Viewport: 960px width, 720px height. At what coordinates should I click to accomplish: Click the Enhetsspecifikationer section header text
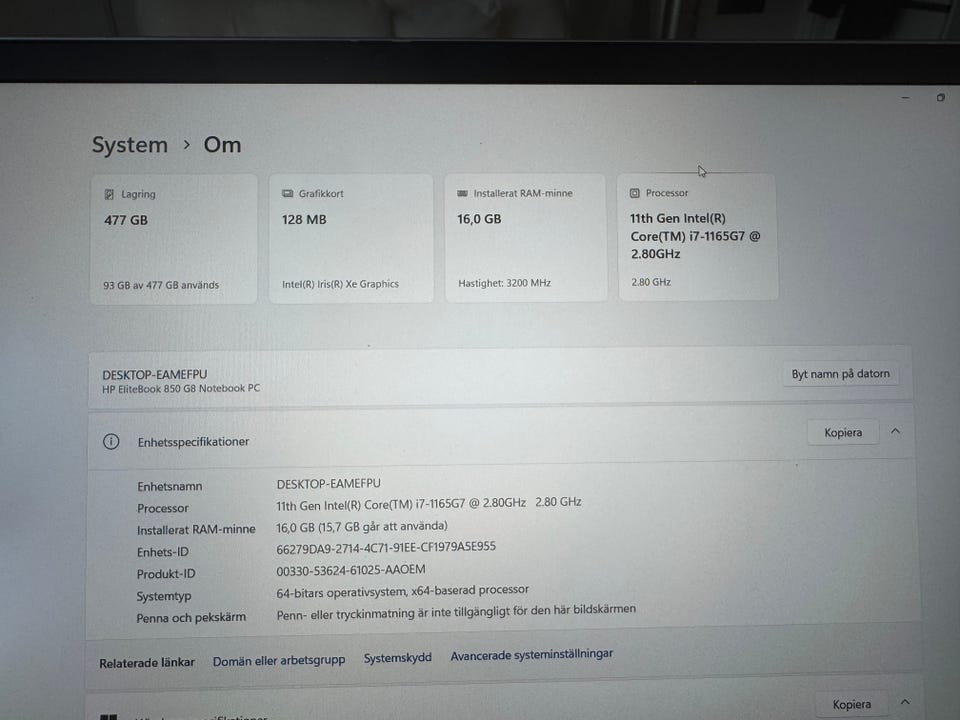coord(193,442)
